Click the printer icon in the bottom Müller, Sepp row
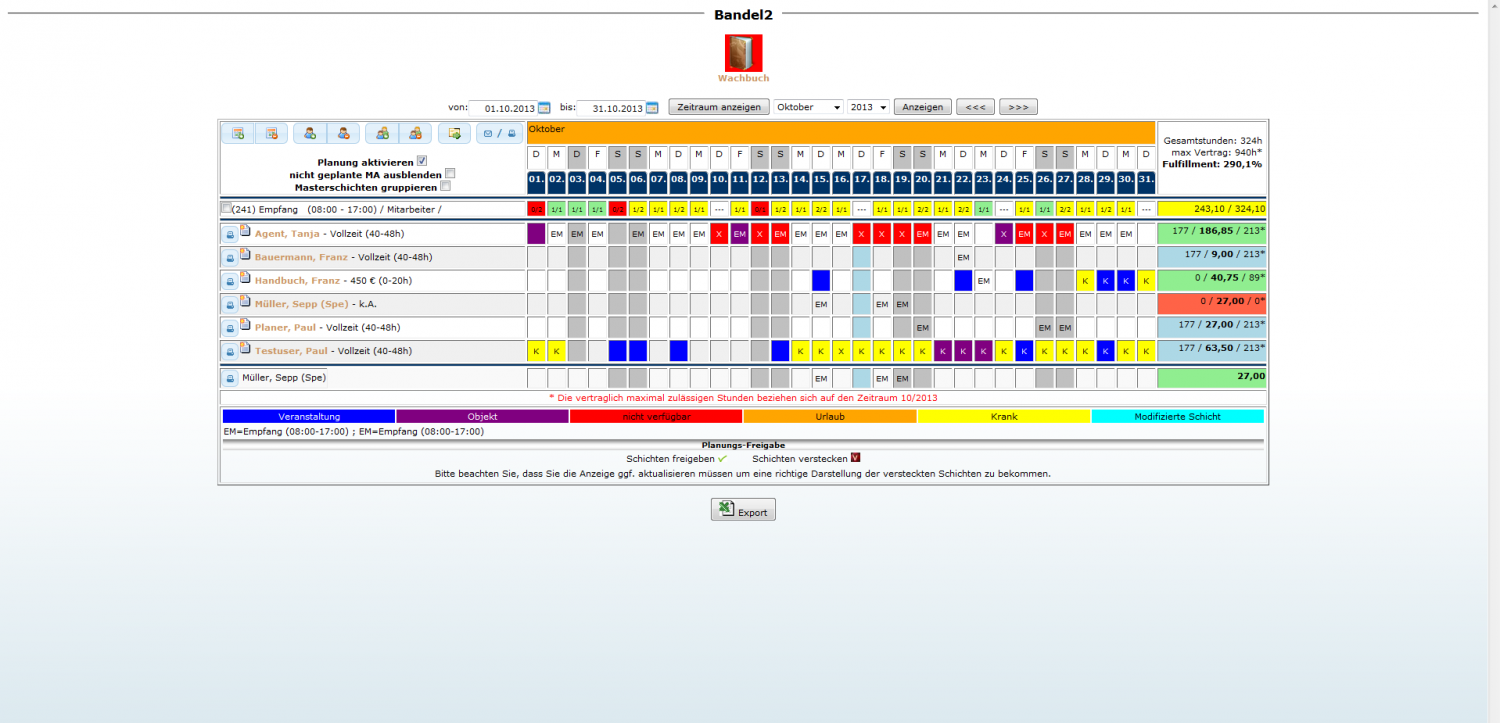The image size is (1500, 723). [x=229, y=379]
